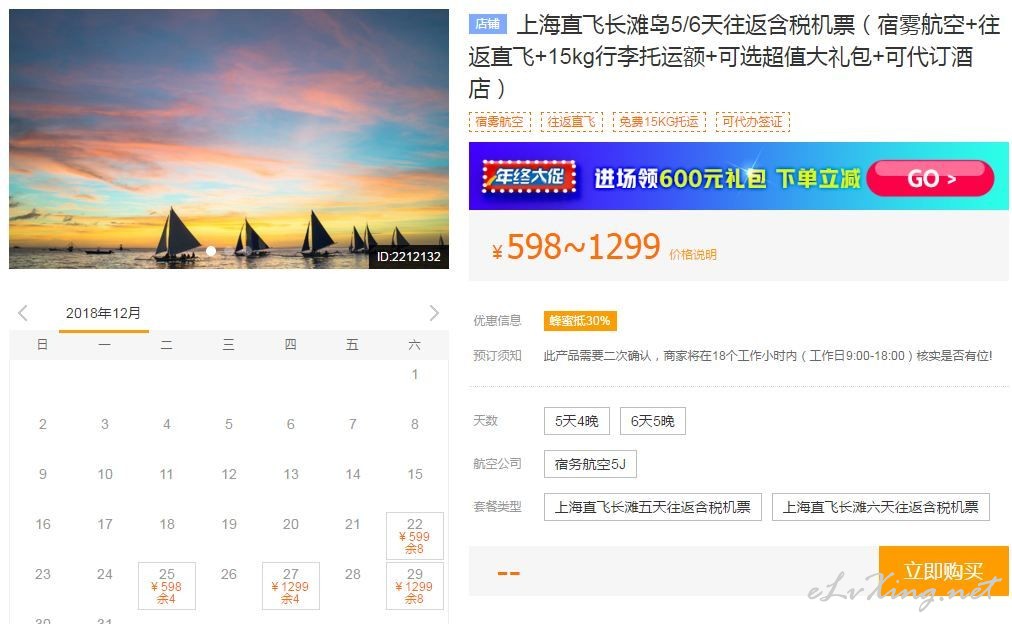Image resolution: width=1012 pixels, height=624 pixels.
Task: Click the 宿雾航空 tag
Action: (500, 121)
